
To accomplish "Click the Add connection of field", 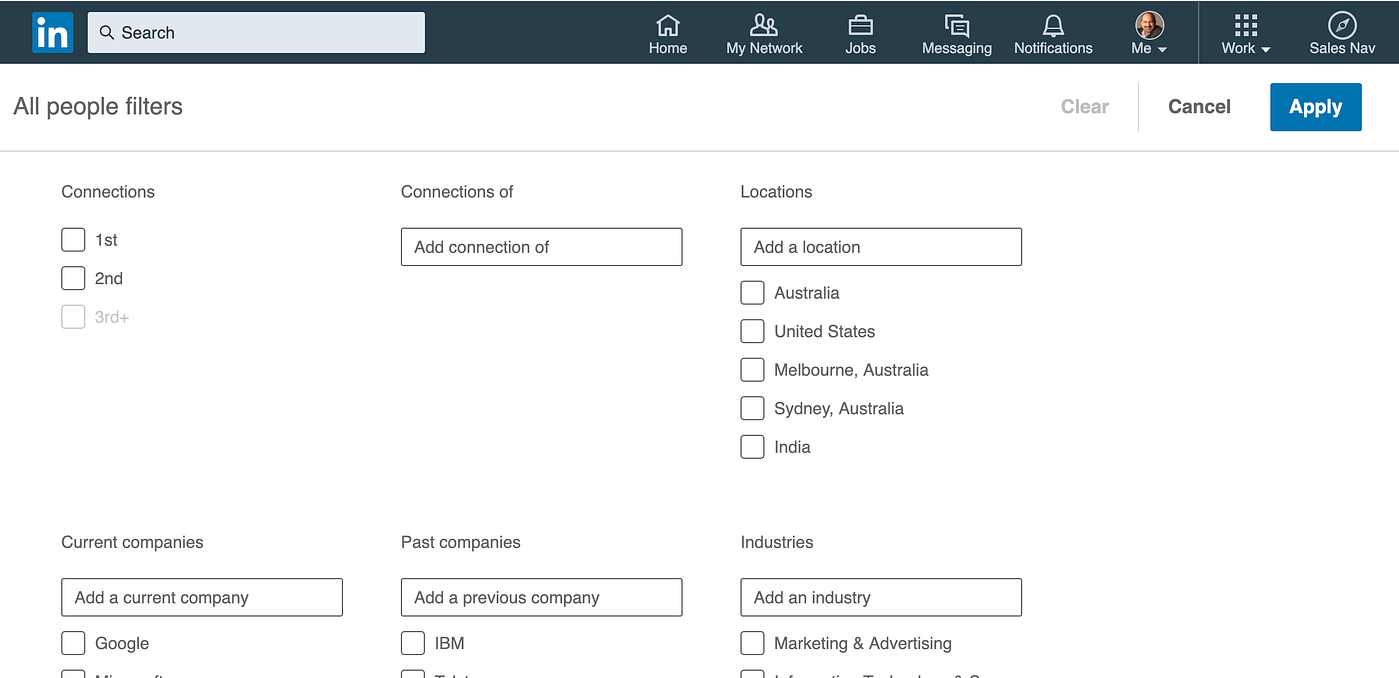I will point(541,247).
